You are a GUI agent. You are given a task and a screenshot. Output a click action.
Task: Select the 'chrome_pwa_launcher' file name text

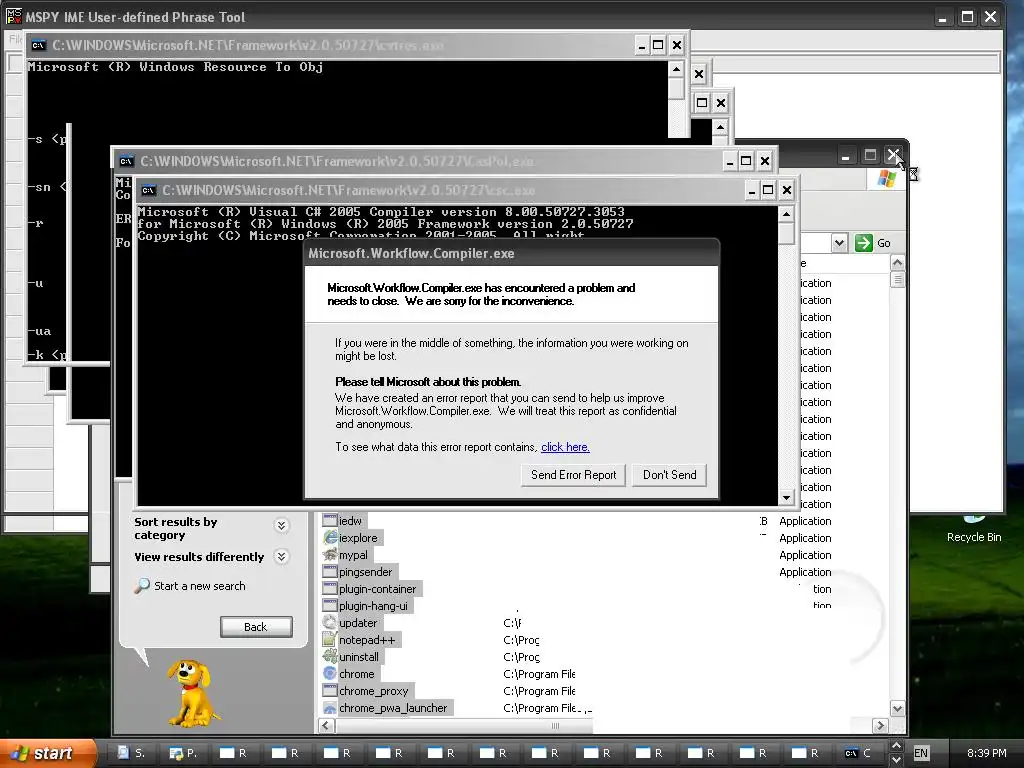click(x=393, y=708)
